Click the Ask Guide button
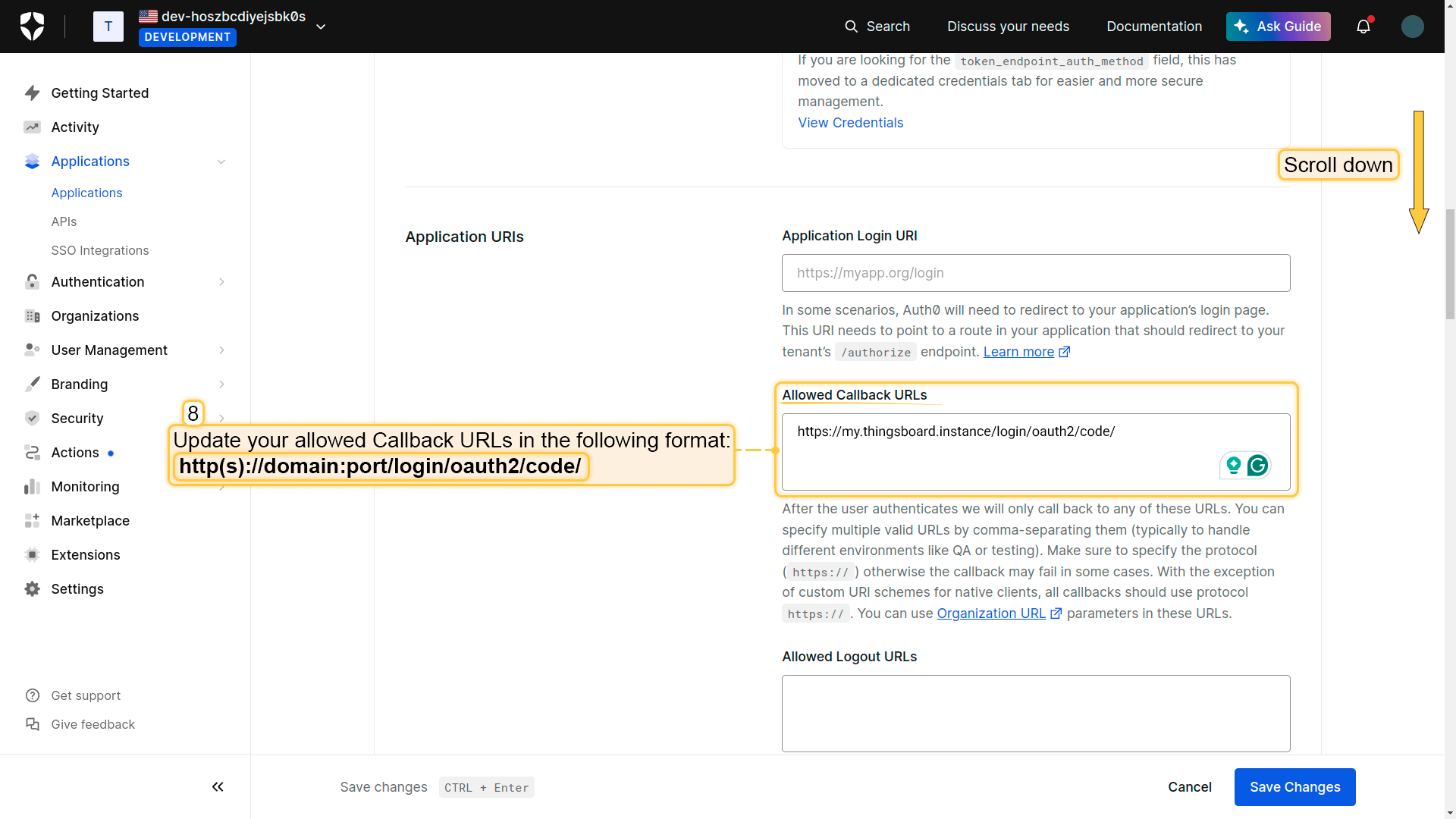 click(1278, 27)
